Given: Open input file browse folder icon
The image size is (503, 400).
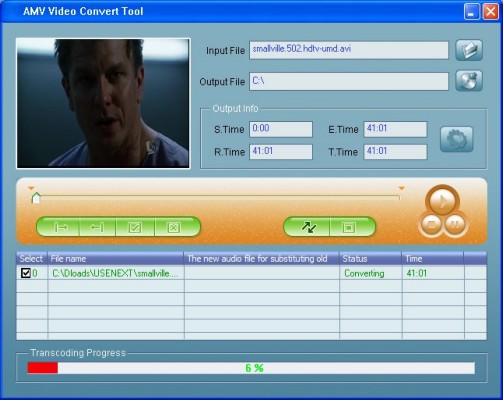Looking at the screenshot, I should 469,50.
